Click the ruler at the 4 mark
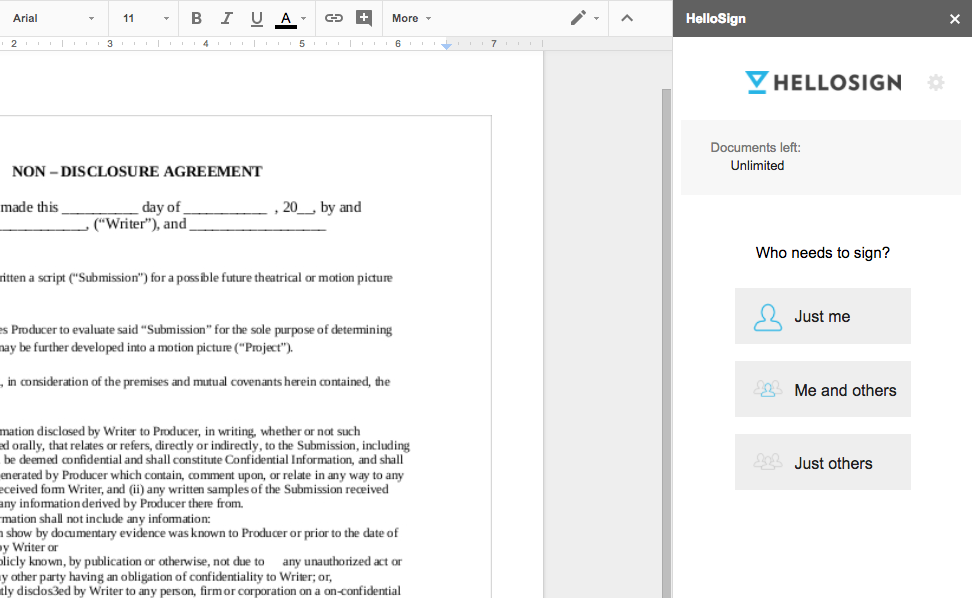This screenshot has width=972, height=598. [206, 43]
